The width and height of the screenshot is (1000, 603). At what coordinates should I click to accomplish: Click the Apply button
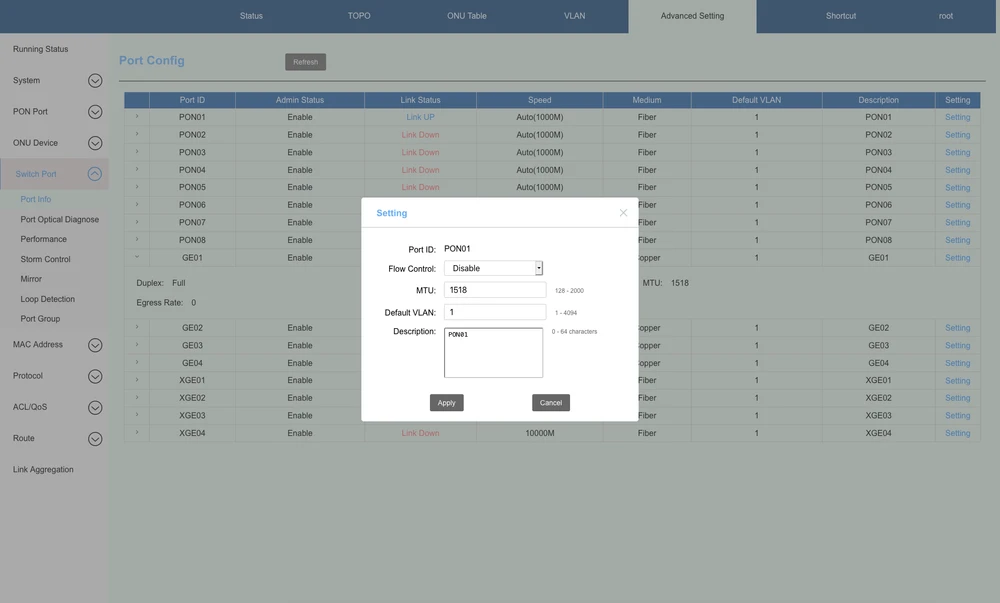(447, 403)
